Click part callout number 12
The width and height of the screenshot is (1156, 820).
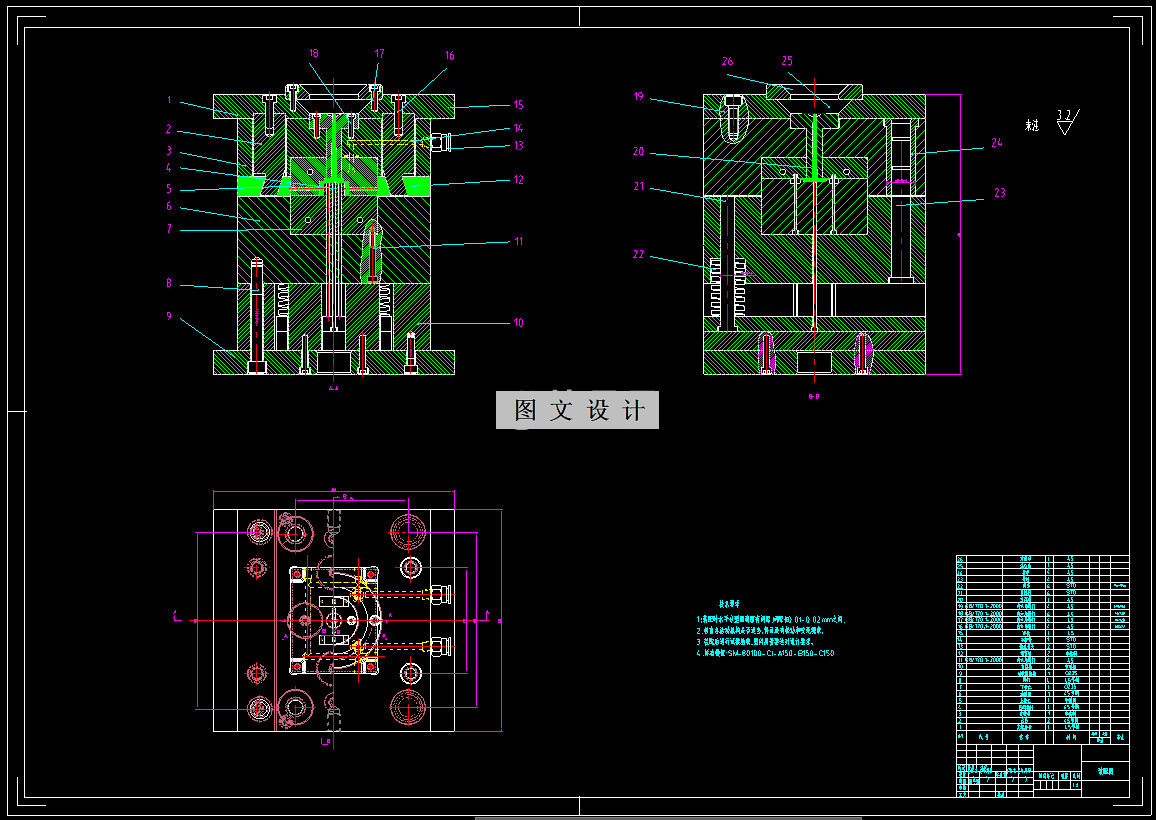(518, 179)
